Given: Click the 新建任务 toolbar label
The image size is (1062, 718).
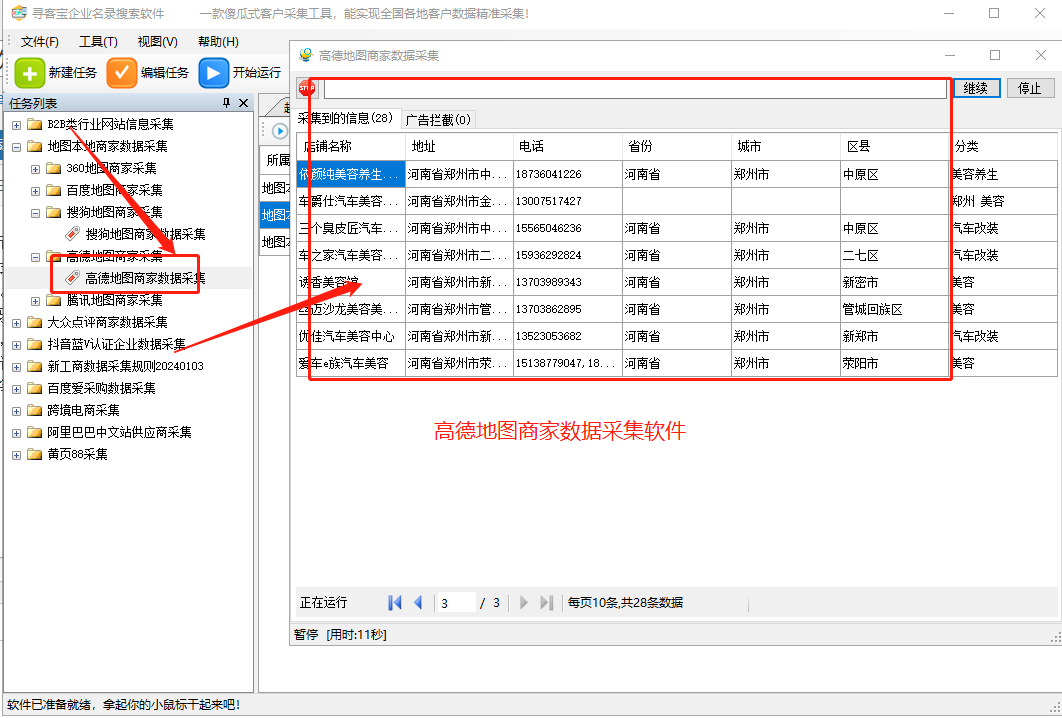Looking at the screenshot, I should 72,72.
